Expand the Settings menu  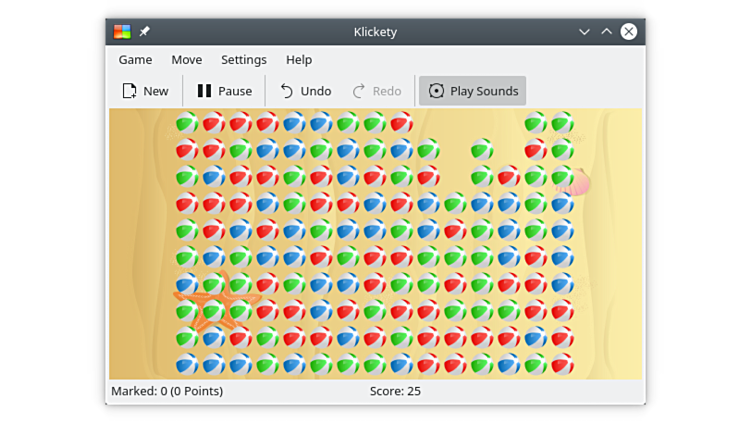click(x=243, y=60)
